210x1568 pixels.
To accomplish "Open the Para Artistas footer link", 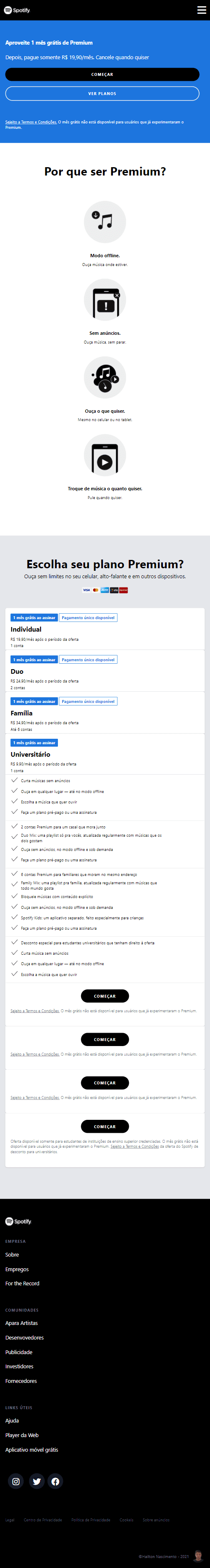I will pos(21,1323).
